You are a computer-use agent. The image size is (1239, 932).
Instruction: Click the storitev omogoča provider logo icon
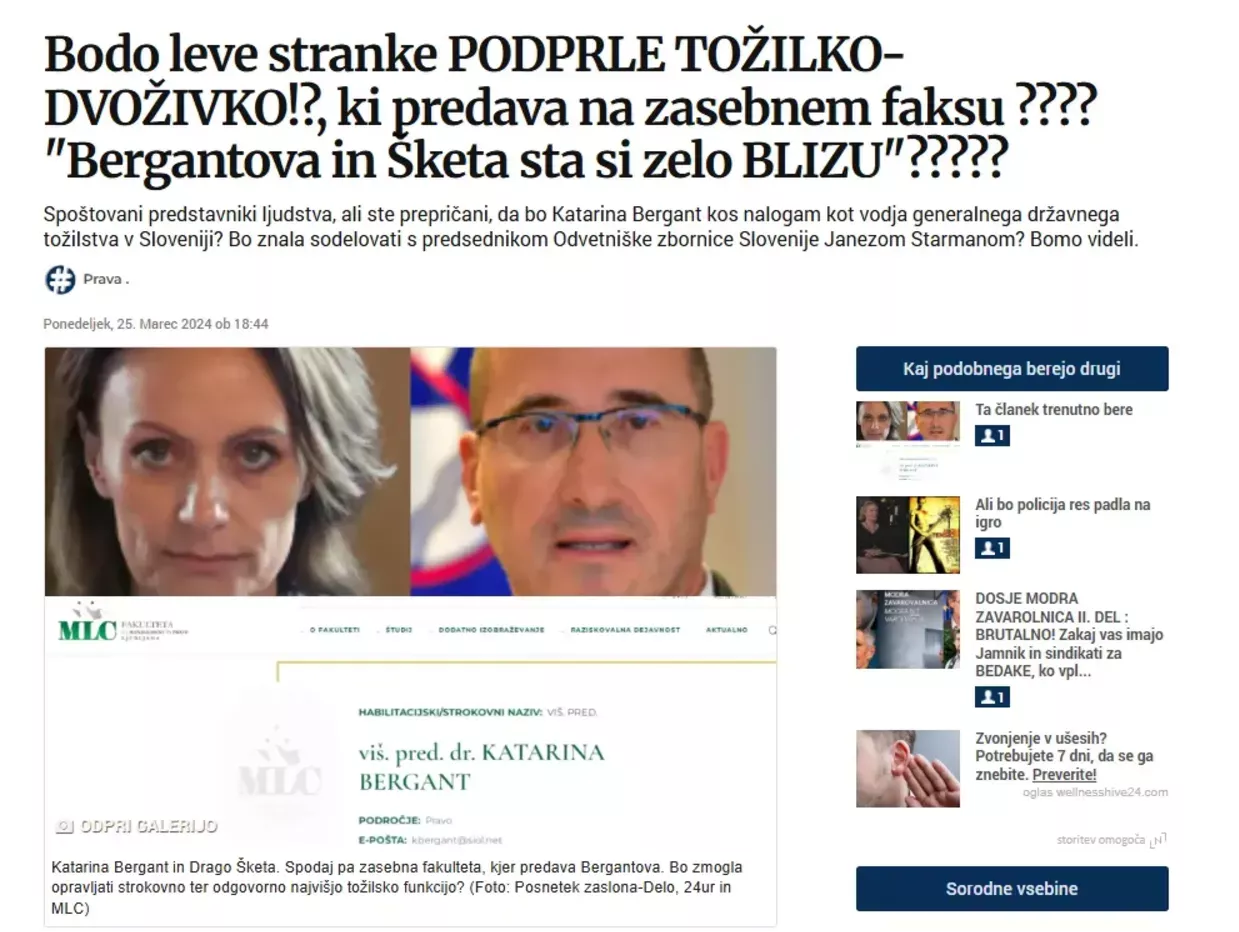coord(1158,840)
